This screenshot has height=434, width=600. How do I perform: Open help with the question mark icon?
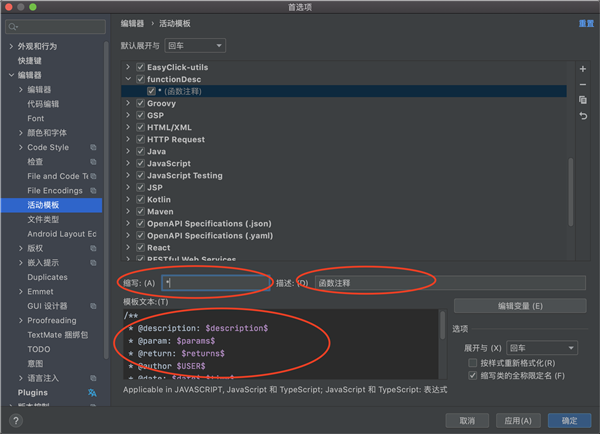coord(17,421)
